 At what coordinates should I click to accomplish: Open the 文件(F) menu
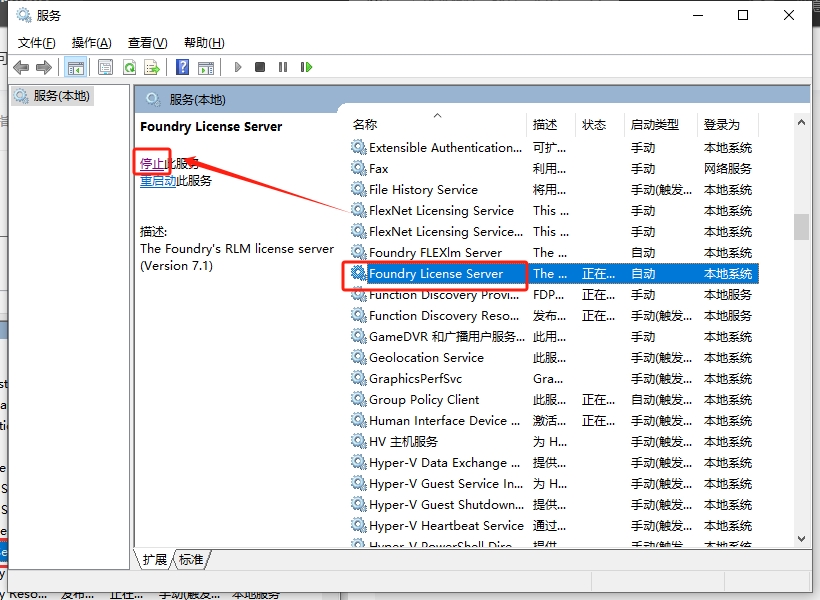pyautogui.click(x=36, y=42)
